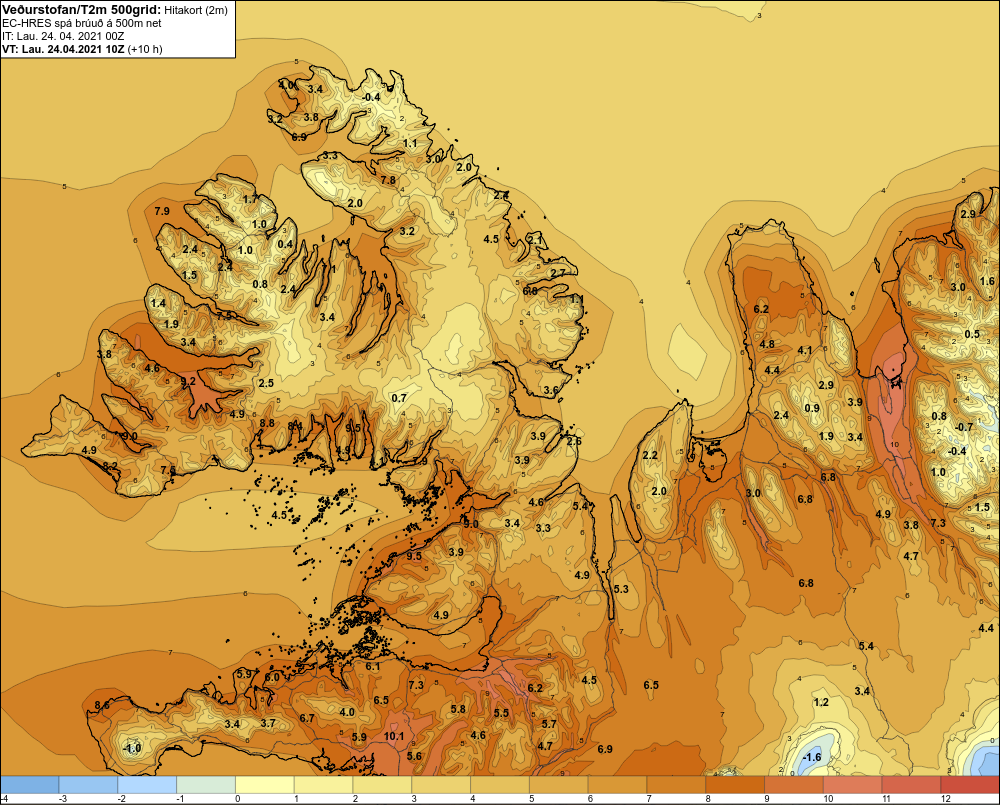Select the legend swatch between 0 and 1
The width and height of the screenshot is (1000, 805).
coord(265,785)
